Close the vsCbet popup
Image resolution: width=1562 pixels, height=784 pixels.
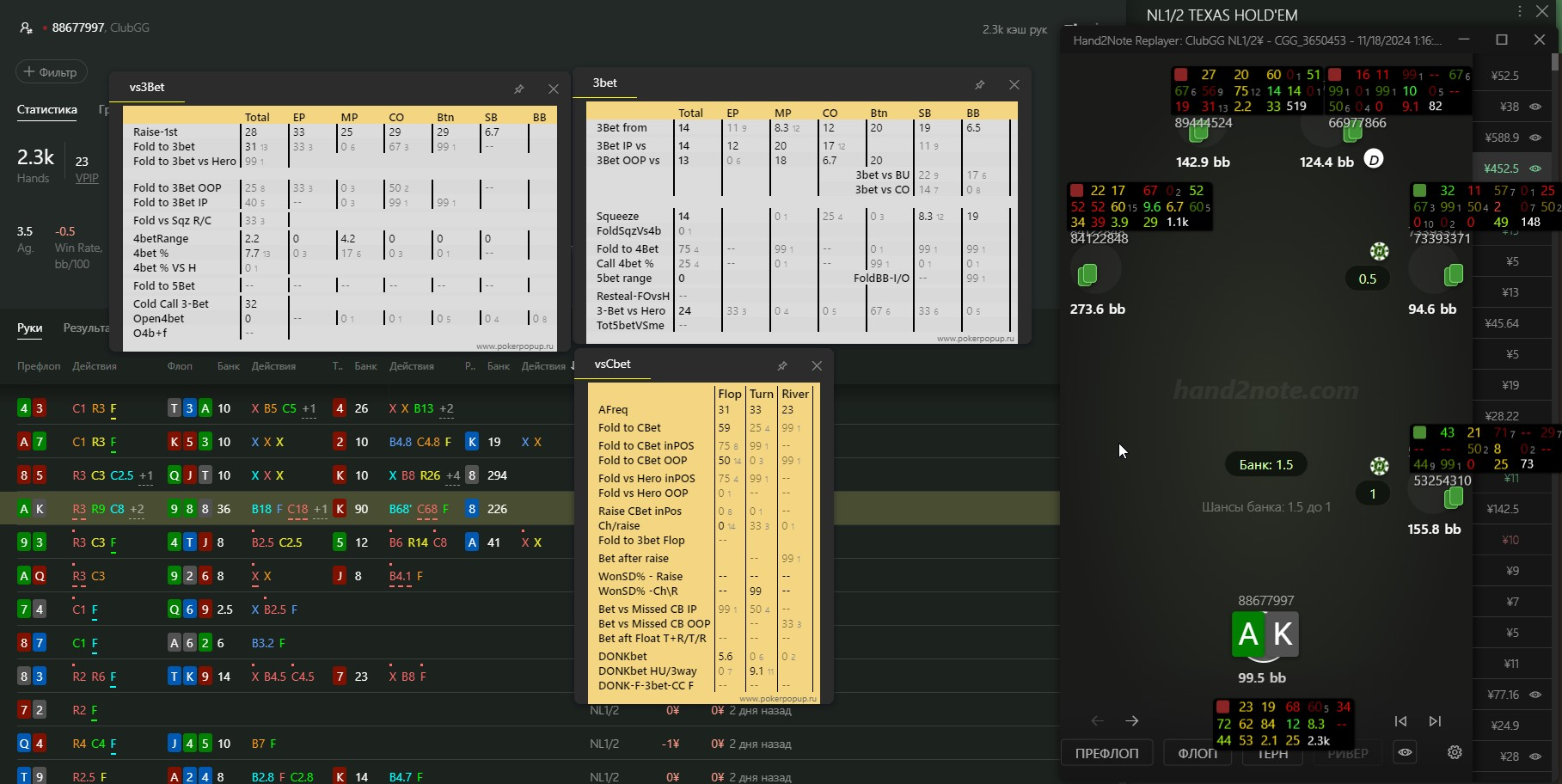point(817,365)
